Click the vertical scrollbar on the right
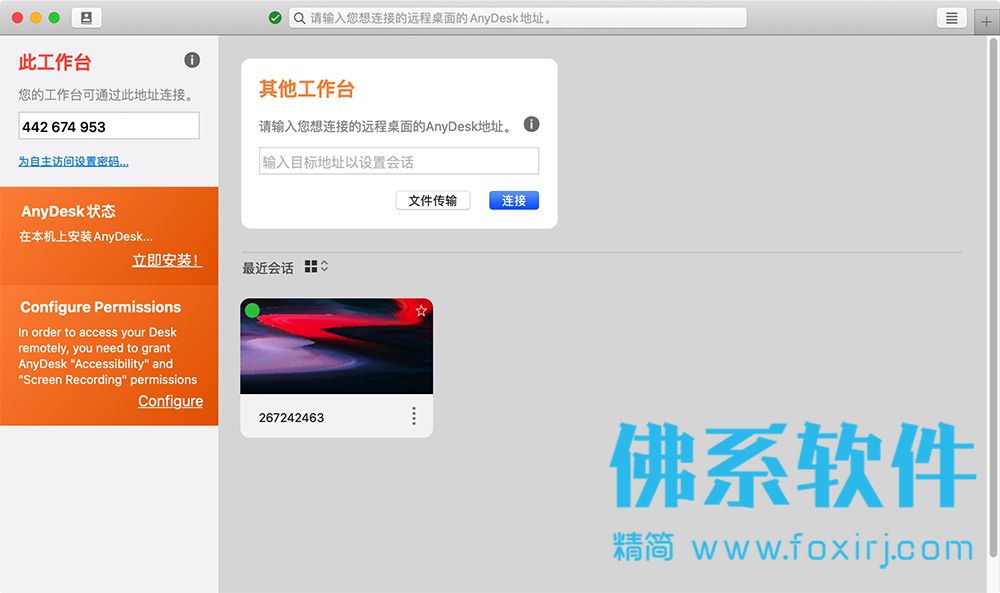The height and width of the screenshot is (593, 1000). 993,296
